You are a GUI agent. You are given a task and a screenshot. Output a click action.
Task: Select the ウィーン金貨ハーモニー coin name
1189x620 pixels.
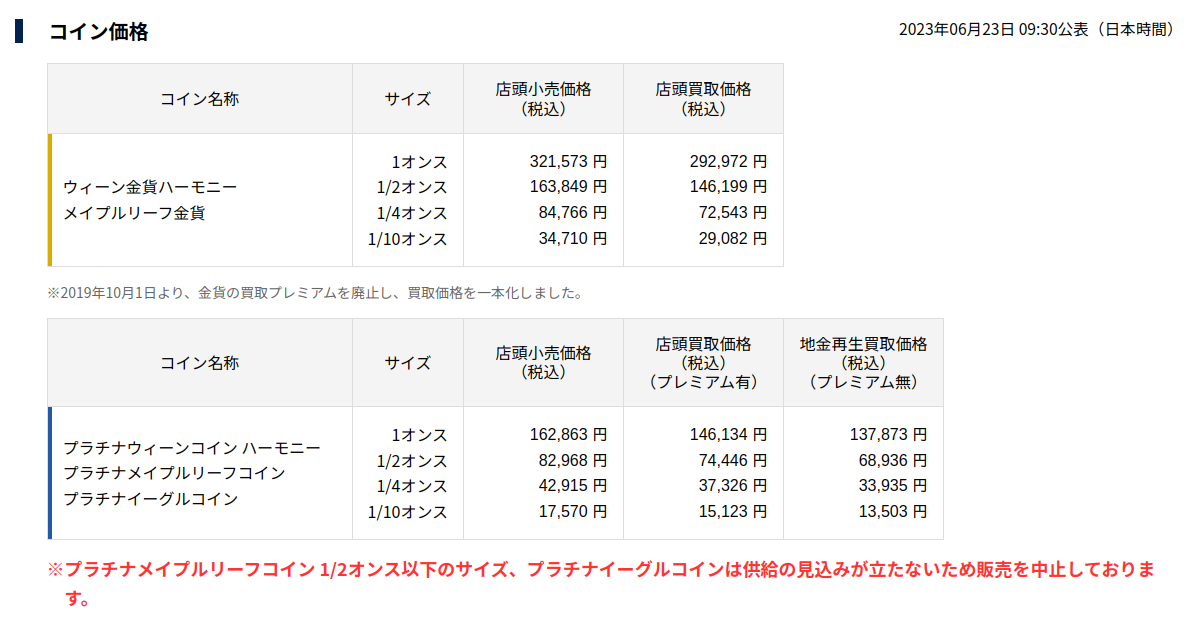150,187
